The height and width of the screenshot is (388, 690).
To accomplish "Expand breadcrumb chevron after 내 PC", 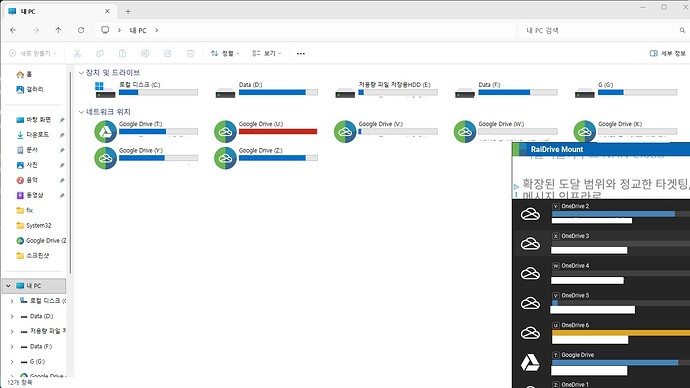I will [157, 30].
